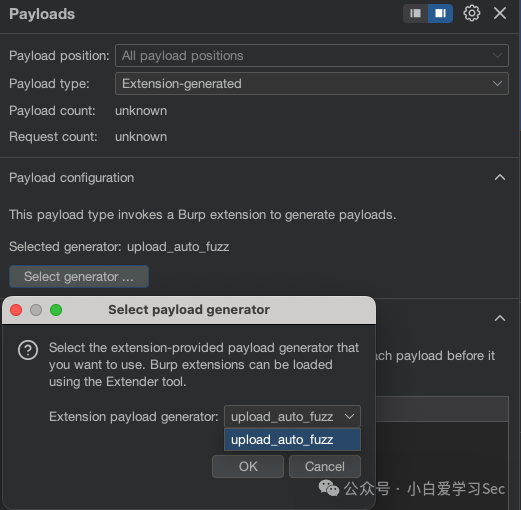521x510 pixels.
Task: Open Payloads settings gear icon
Action: point(472,13)
